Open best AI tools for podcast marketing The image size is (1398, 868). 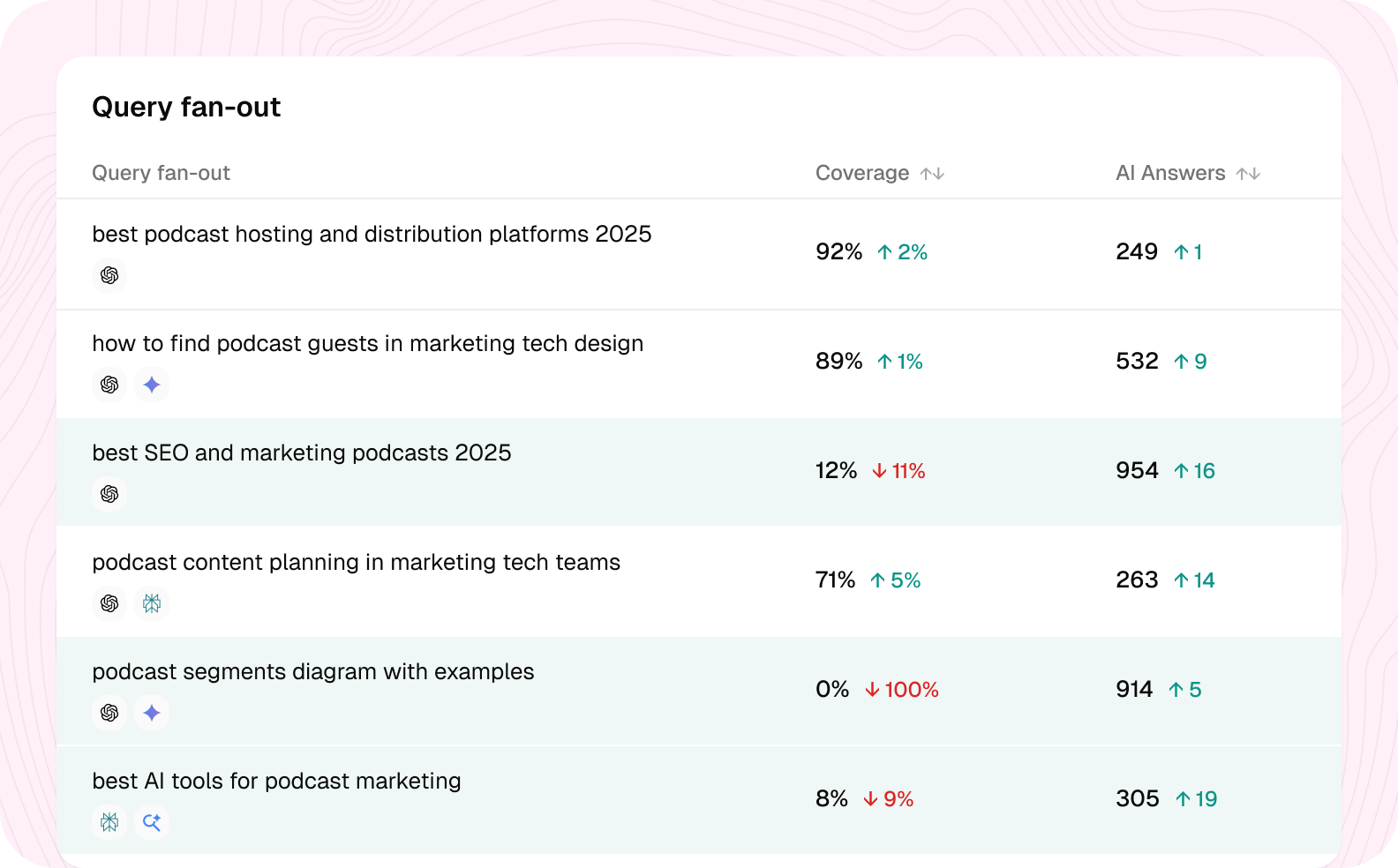click(276, 781)
